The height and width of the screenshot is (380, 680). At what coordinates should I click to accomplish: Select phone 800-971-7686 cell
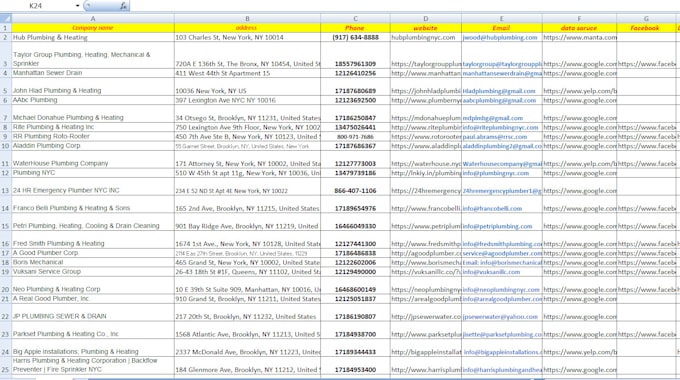pyautogui.click(x=355, y=137)
